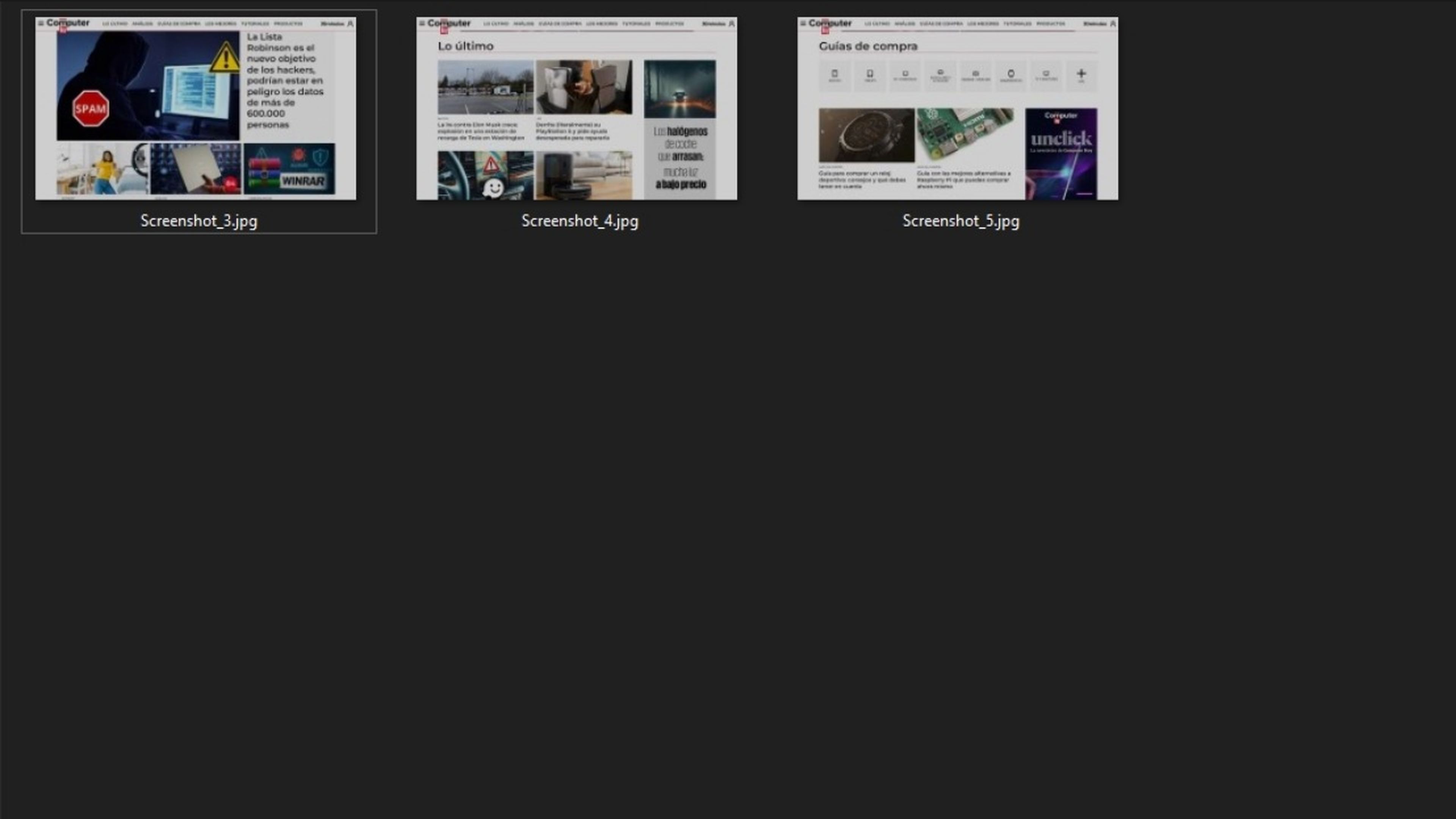Click the Computer logo in Screenshot_4 preview

click(x=449, y=23)
